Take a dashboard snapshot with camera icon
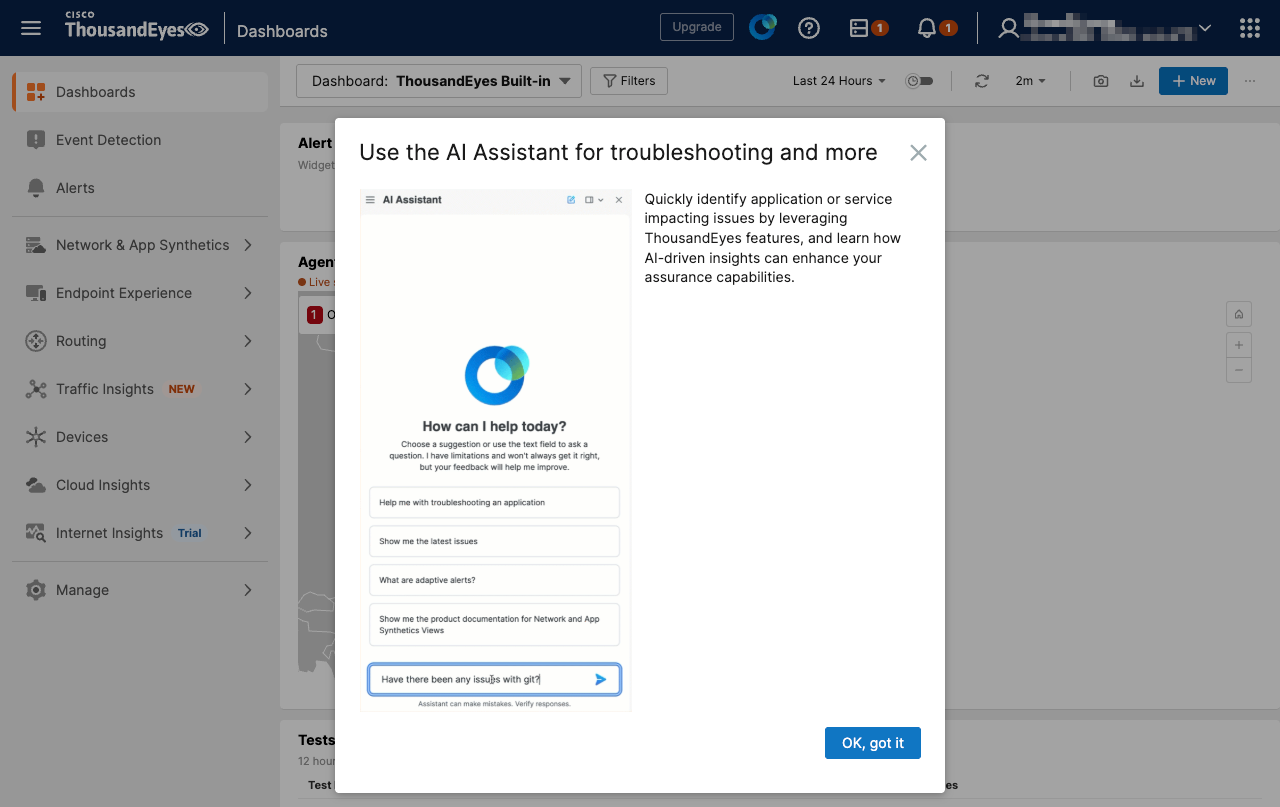 1101,81
